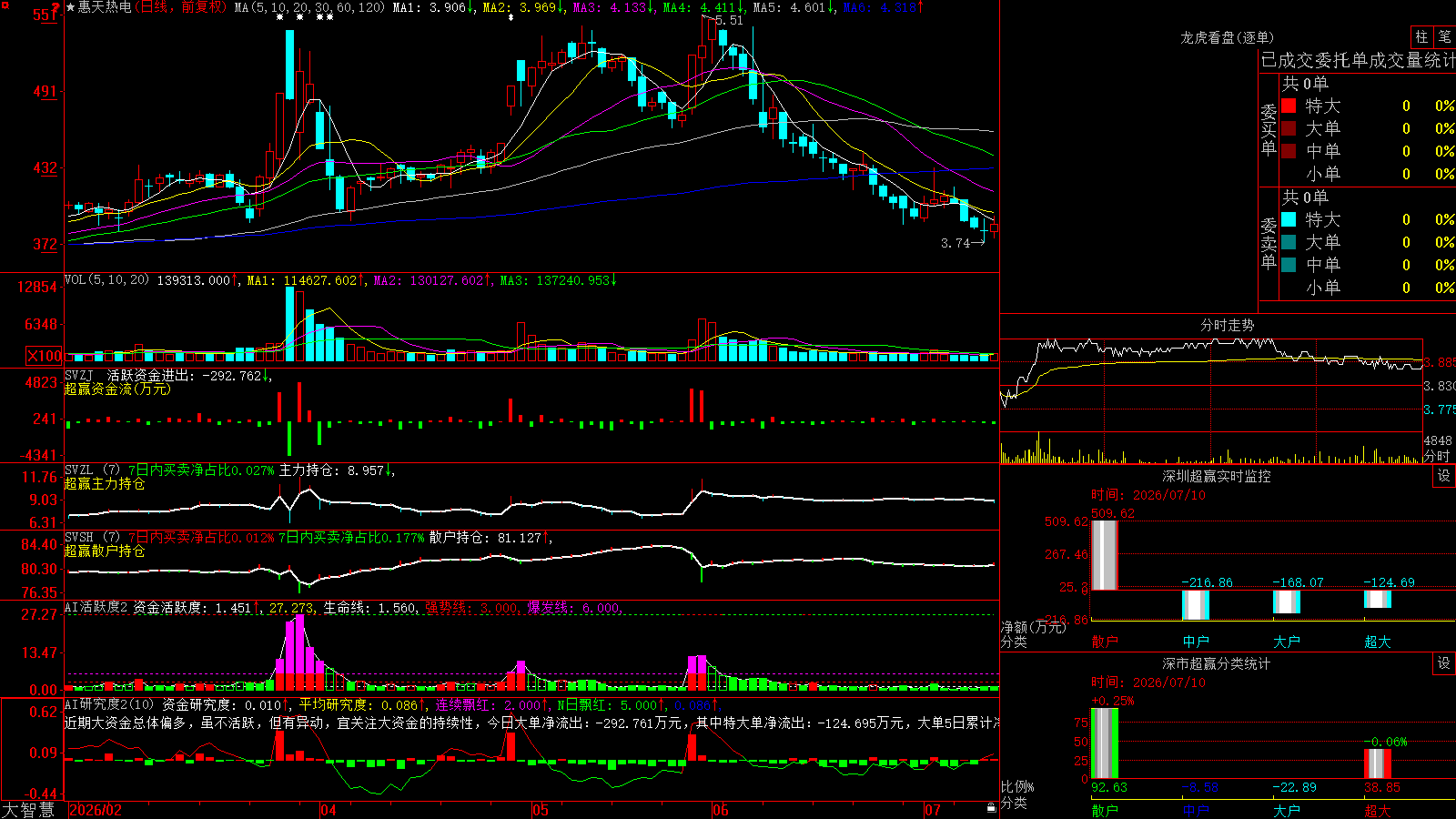Jump to month 05 on the timeline

pyautogui.click(x=541, y=810)
